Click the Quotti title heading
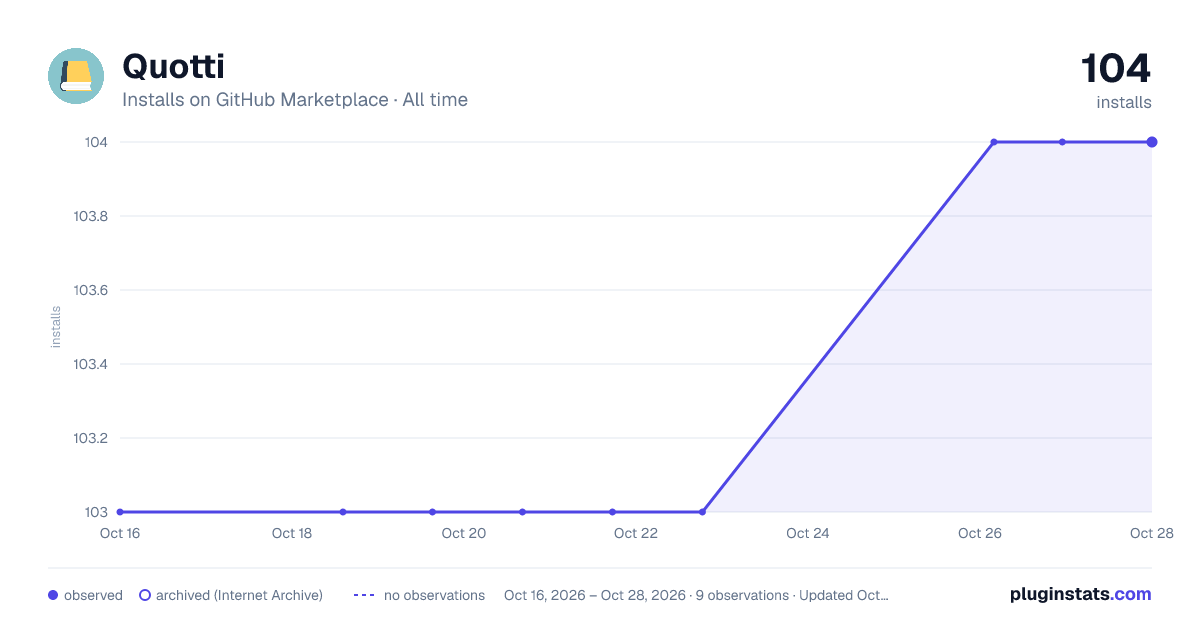 [x=173, y=66]
